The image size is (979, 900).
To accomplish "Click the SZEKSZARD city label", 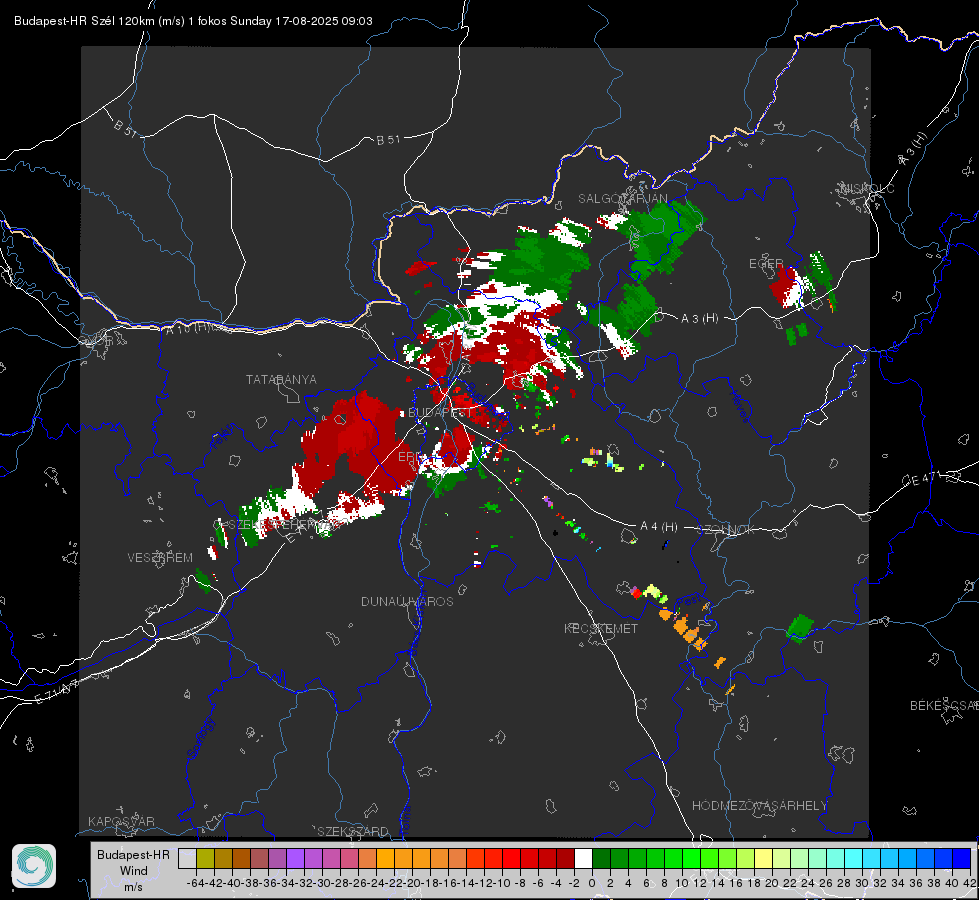I will click(353, 831).
